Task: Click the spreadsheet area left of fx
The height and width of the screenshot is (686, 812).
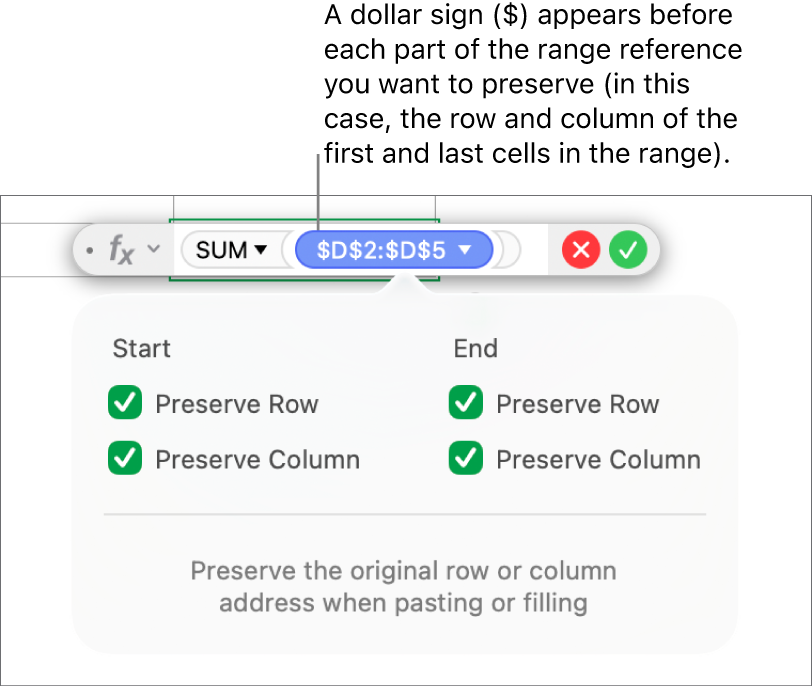Action: point(40,250)
